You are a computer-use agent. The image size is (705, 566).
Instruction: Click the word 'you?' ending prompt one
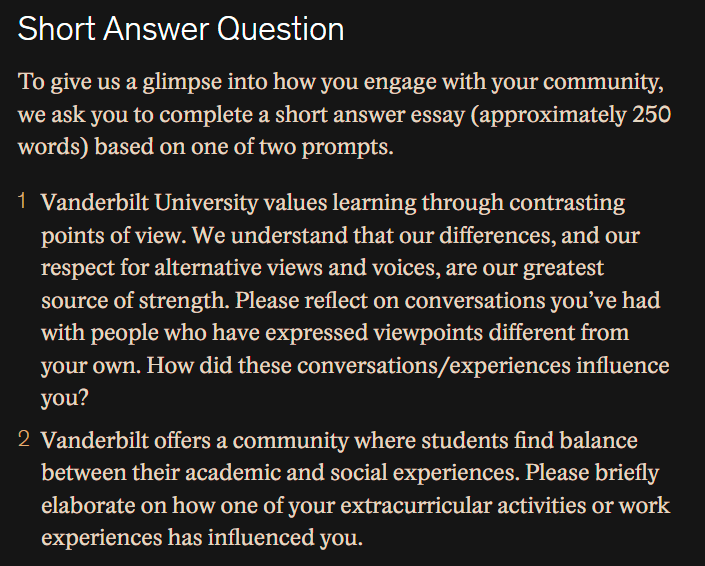(x=65, y=398)
